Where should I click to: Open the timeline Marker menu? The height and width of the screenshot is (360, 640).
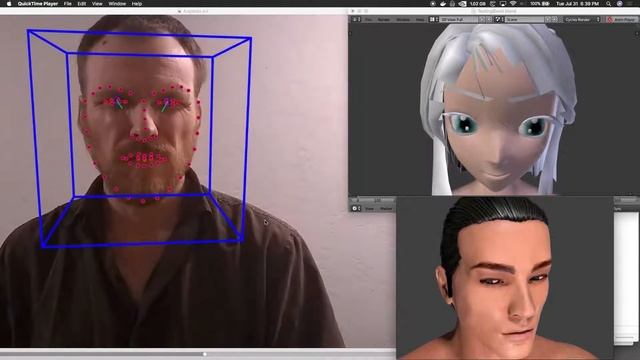tap(386, 209)
